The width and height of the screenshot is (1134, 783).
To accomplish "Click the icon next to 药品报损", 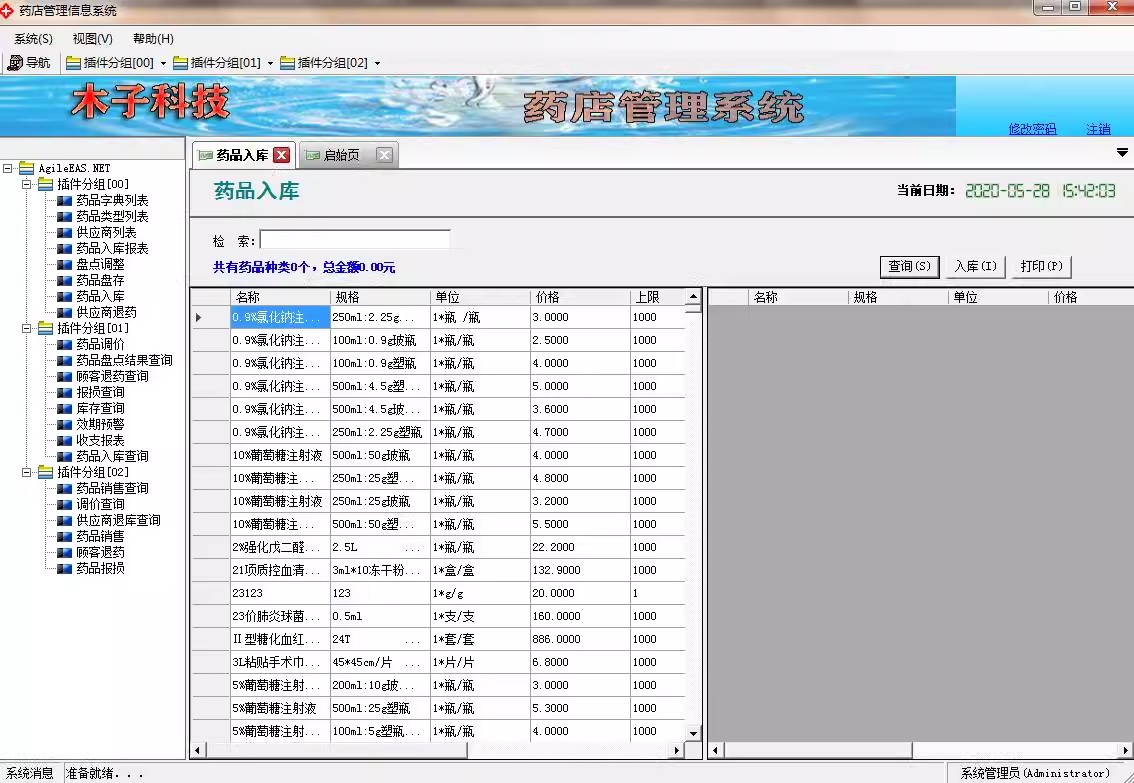I will pyautogui.click(x=64, y=568).
